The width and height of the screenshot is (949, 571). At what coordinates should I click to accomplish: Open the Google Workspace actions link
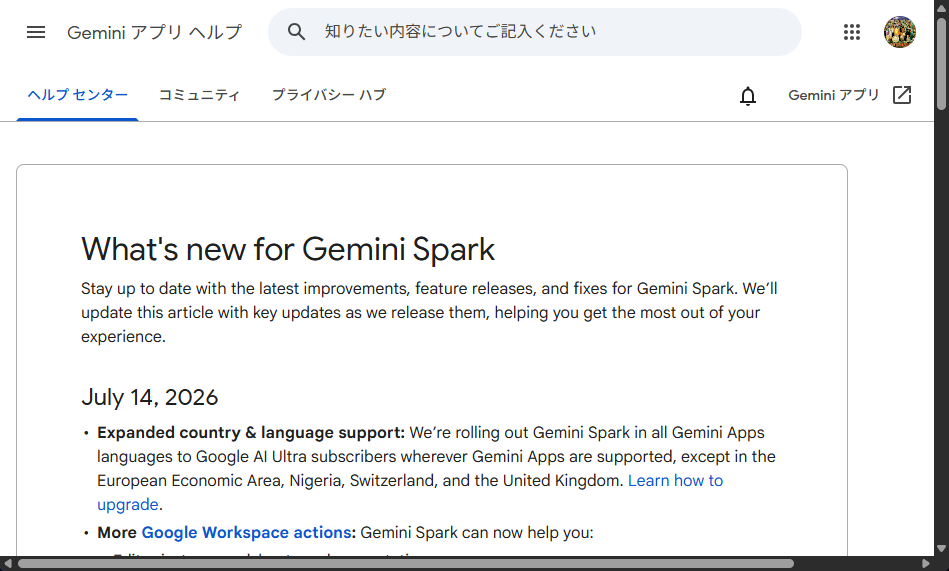click(246, 533)
